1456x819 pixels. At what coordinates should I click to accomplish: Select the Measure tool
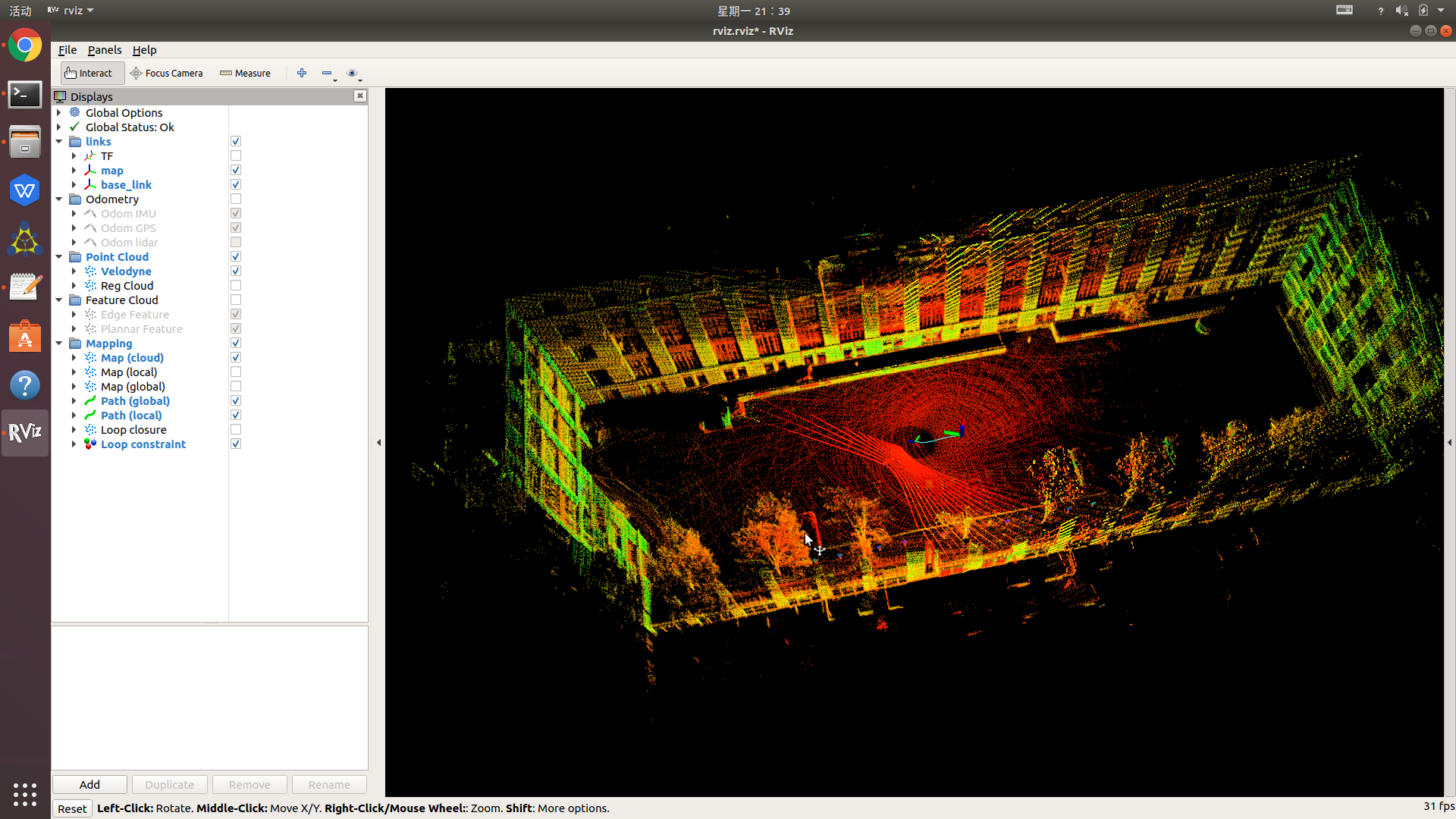pos(245,73)
